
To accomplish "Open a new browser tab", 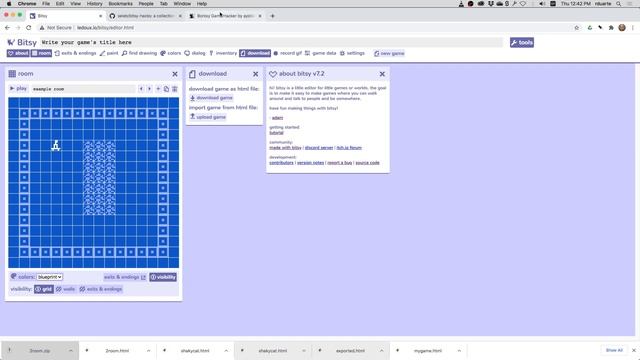I will tap(272, 16).
